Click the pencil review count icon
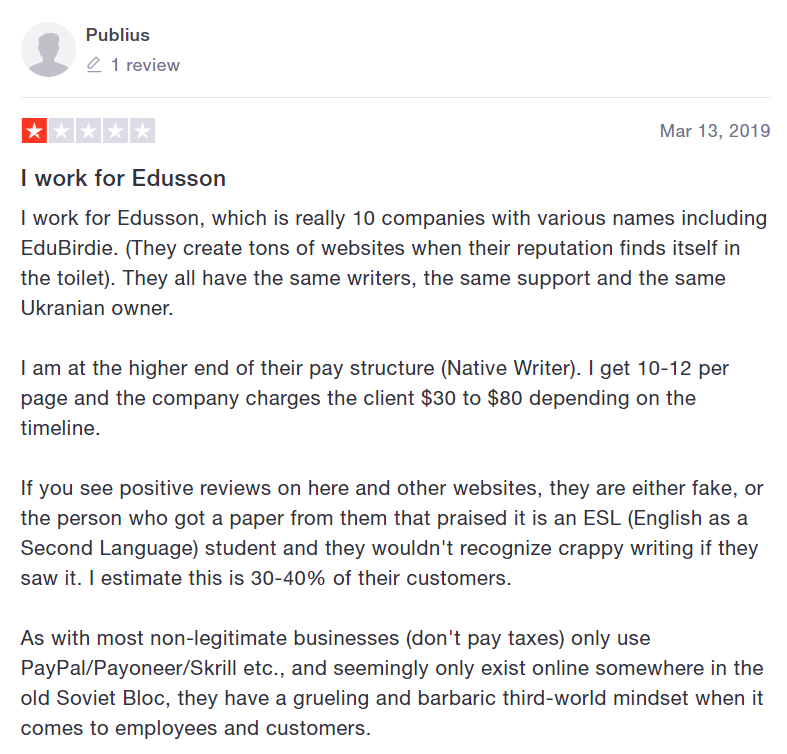The image size is (787, 754). [x=94, y=65]
